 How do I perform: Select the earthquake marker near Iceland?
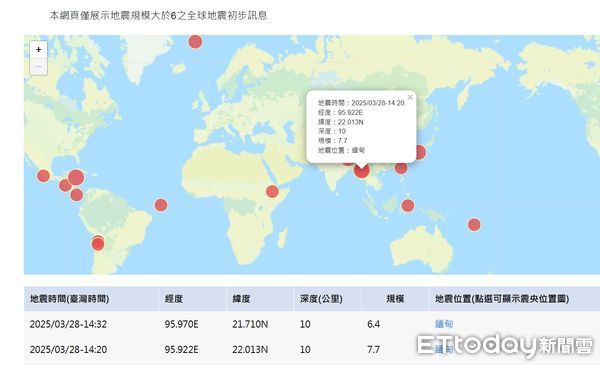tap(195, 41)
